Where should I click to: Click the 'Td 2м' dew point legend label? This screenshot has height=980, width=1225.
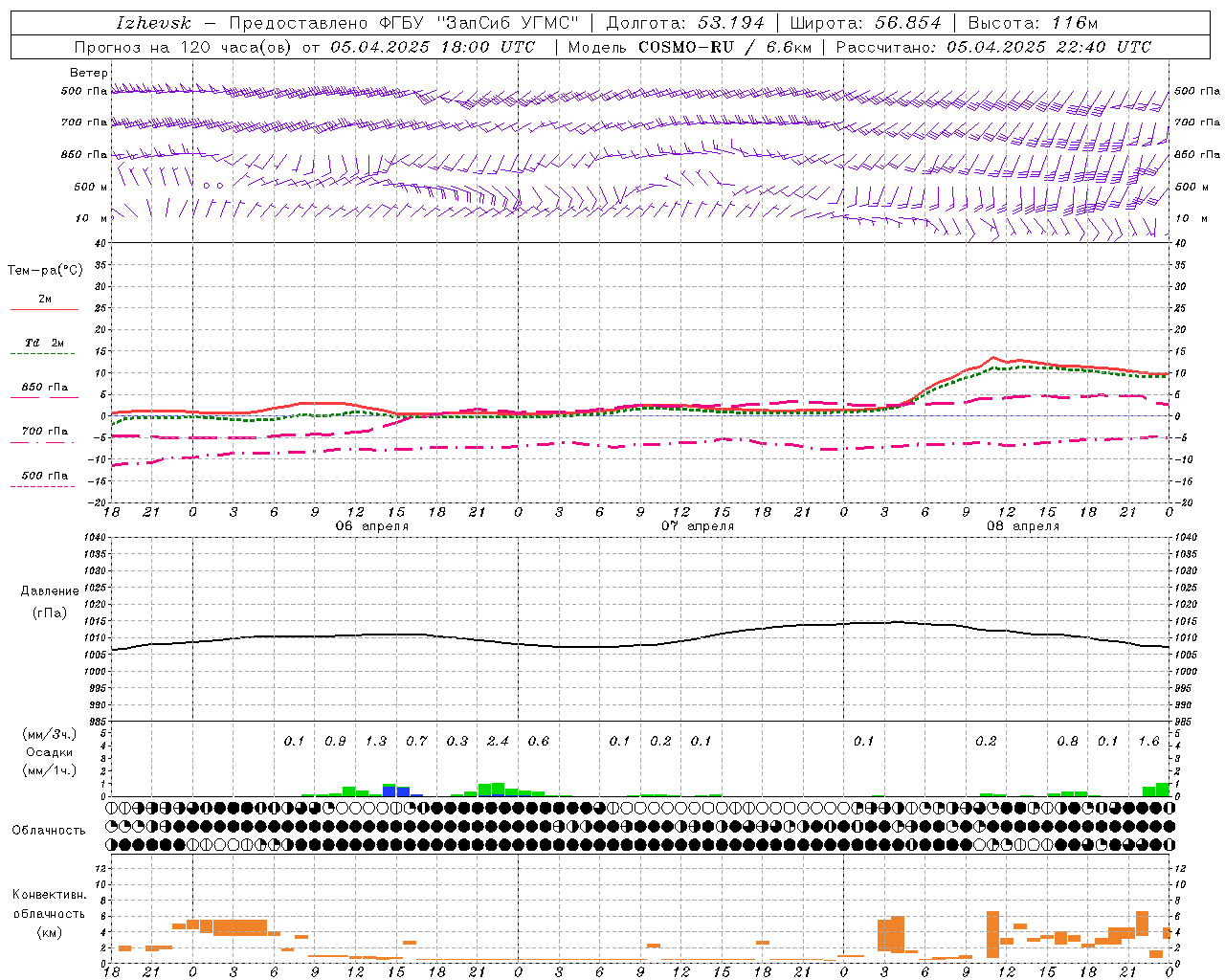coord(45,343)
